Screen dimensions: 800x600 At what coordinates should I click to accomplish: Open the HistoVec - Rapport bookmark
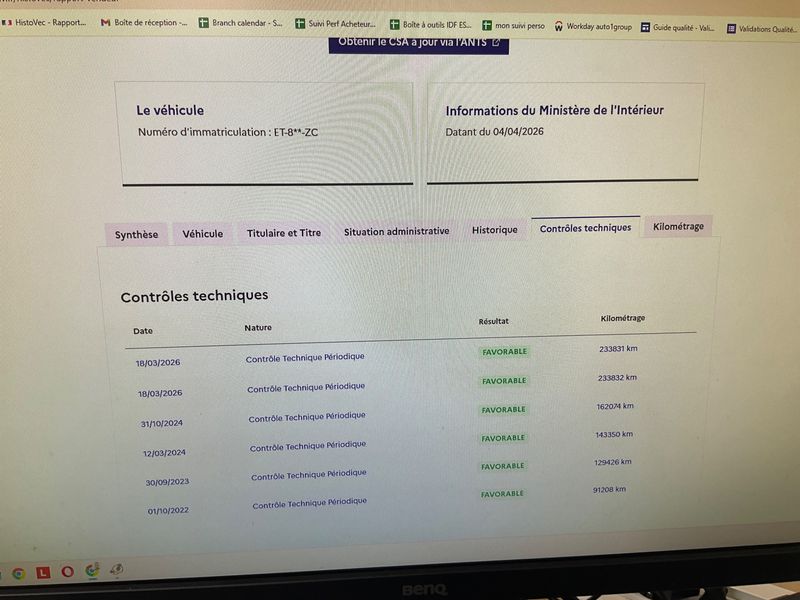point(45,22)
